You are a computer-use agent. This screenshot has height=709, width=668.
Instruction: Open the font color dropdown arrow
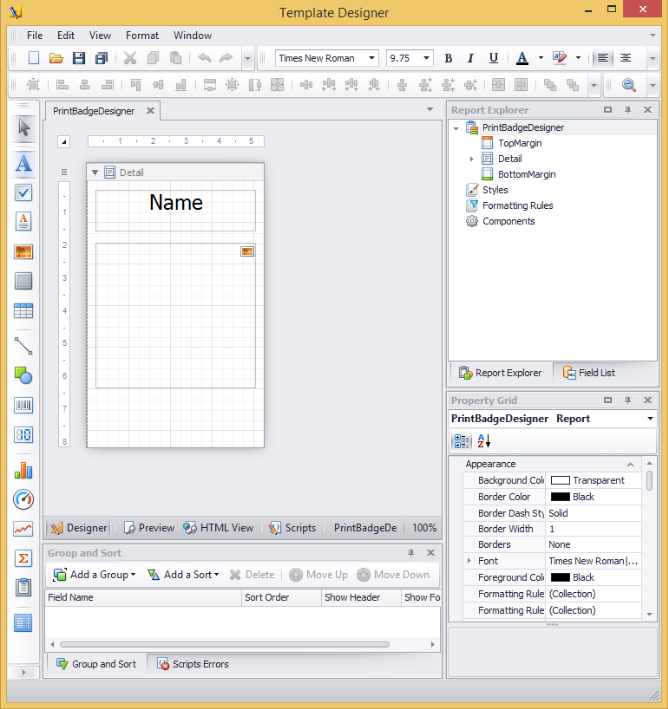tap(541, 58)
